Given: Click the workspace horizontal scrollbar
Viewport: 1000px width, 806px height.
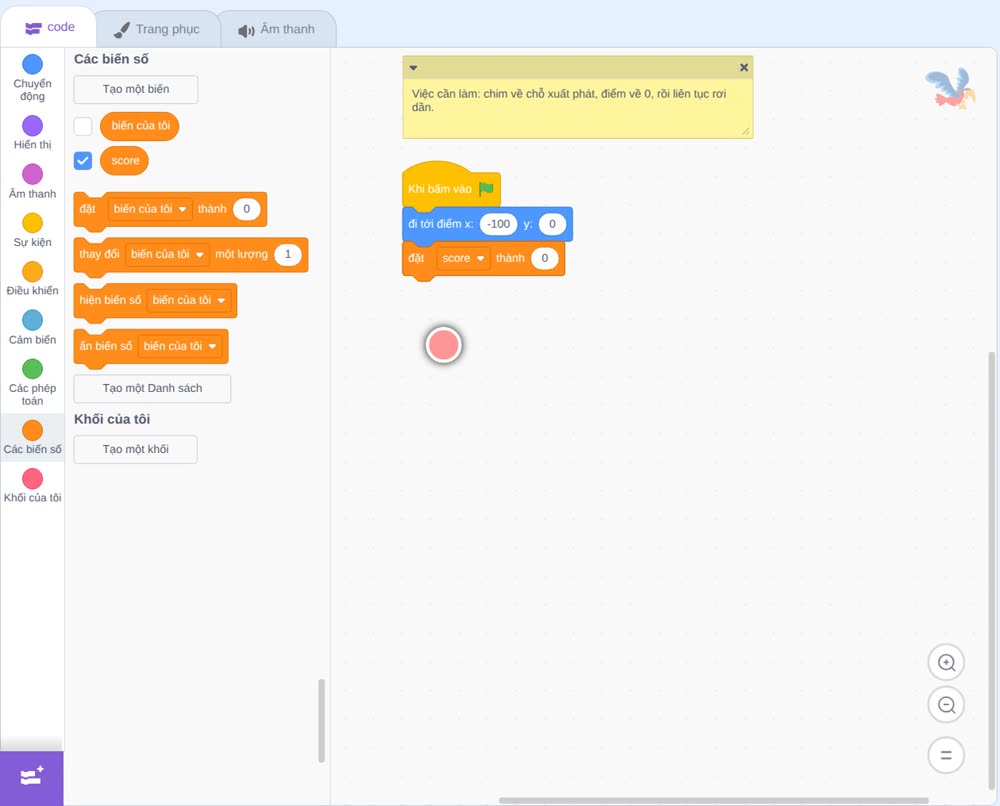Looking at the screenshot, I should (x=714, y=800).
